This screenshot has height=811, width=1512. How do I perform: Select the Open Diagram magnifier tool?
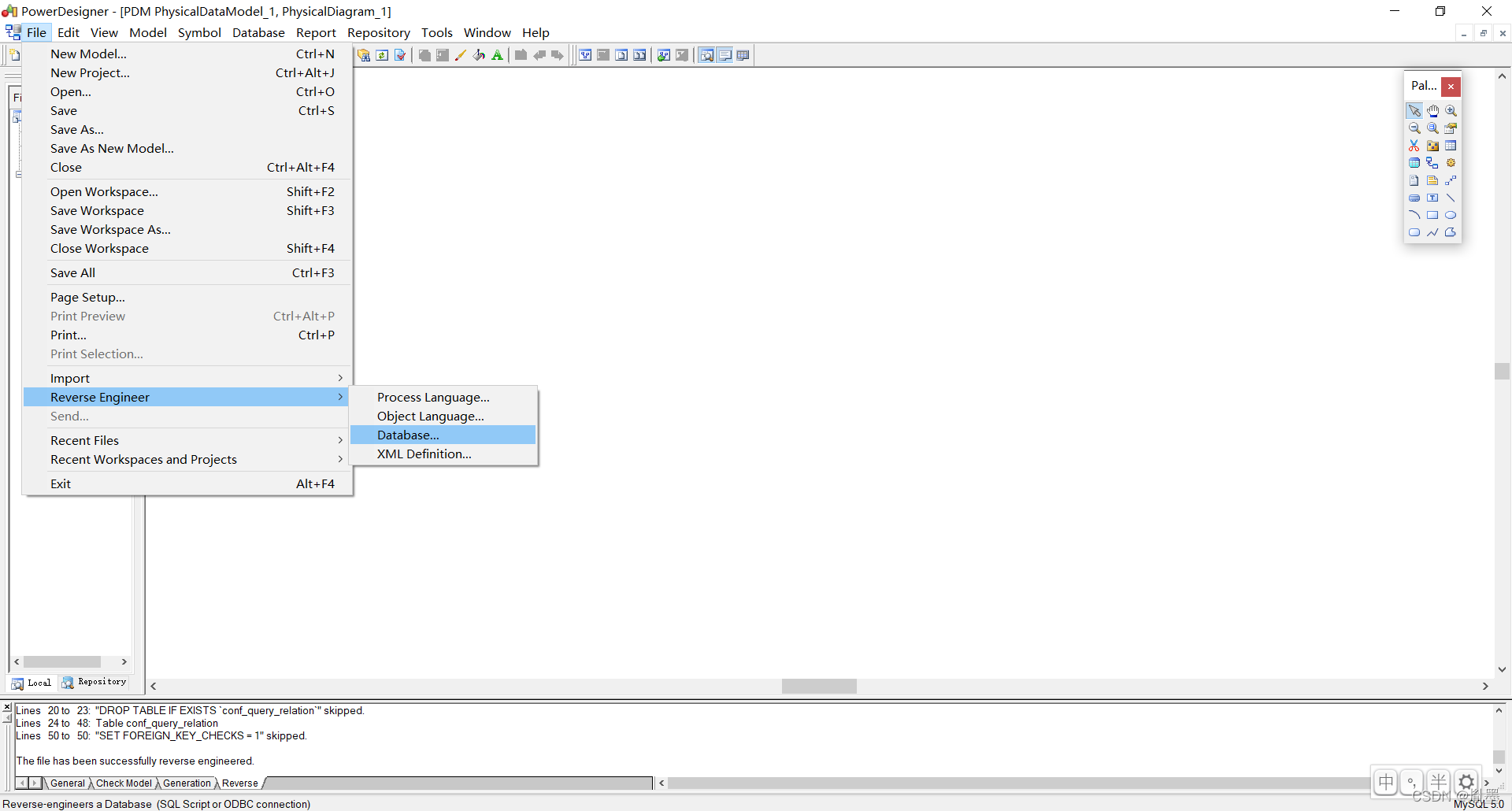pyautogui.click(x=1432, y=128)
